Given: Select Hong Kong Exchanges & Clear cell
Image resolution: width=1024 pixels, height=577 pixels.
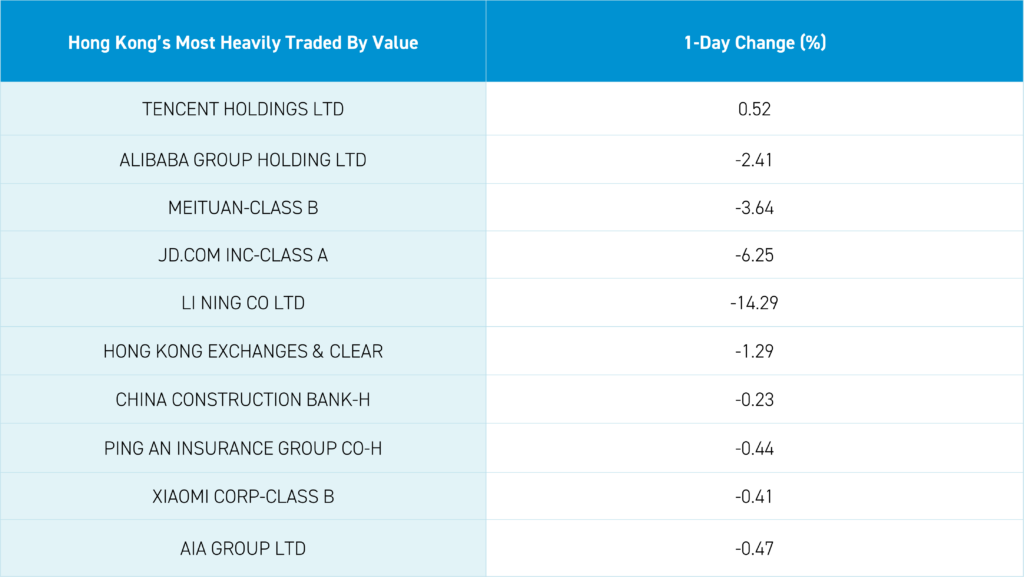Looking at the screenshot, I should point(243,351).
